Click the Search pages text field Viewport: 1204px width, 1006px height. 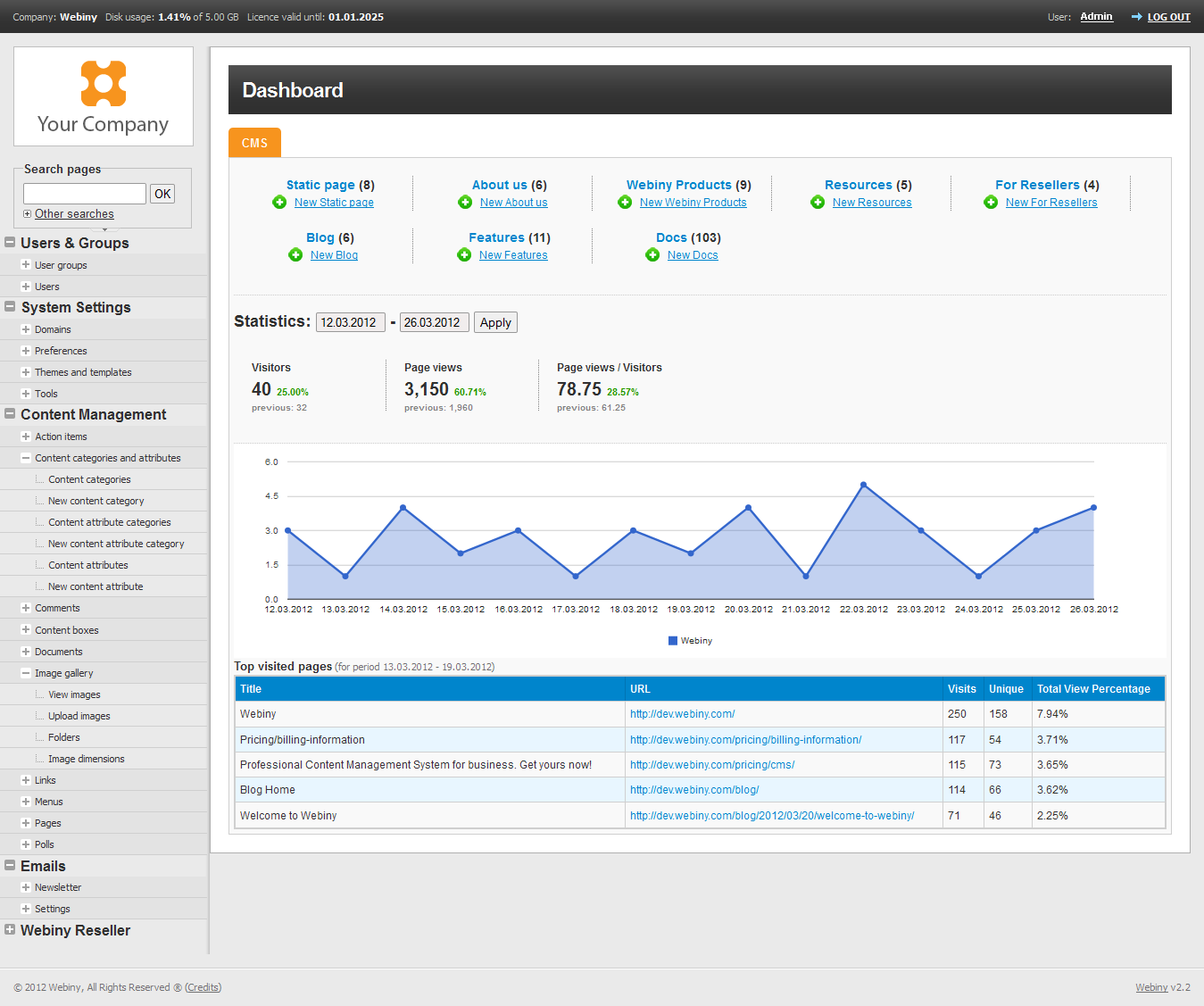point(85,194)
